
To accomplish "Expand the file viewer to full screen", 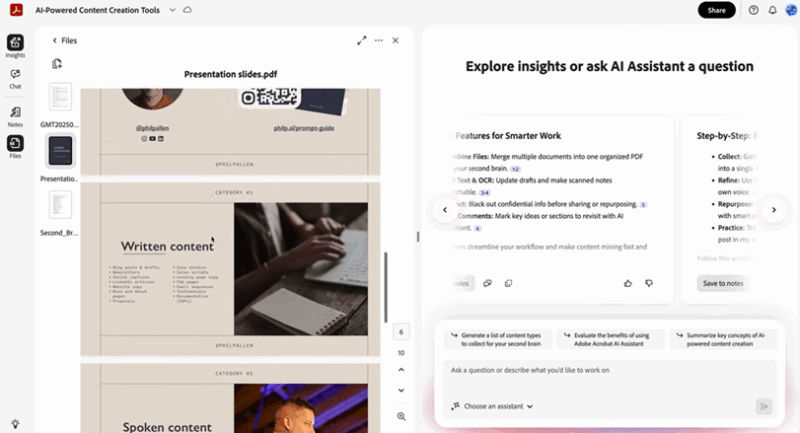I will click(x=361, y=41).
